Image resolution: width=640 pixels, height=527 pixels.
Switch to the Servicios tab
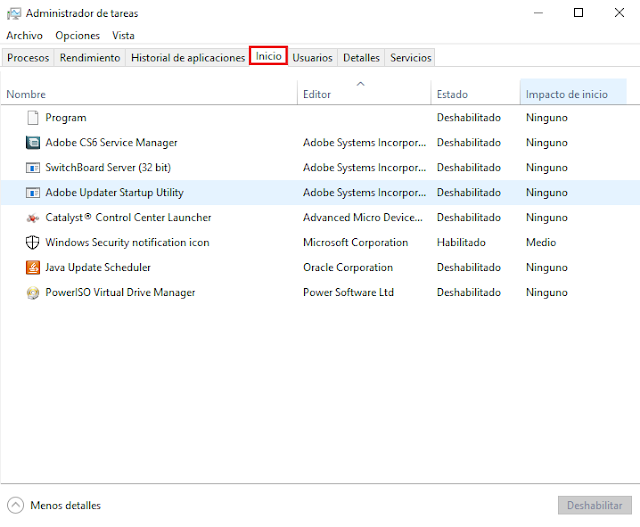[x=411, y=58]
